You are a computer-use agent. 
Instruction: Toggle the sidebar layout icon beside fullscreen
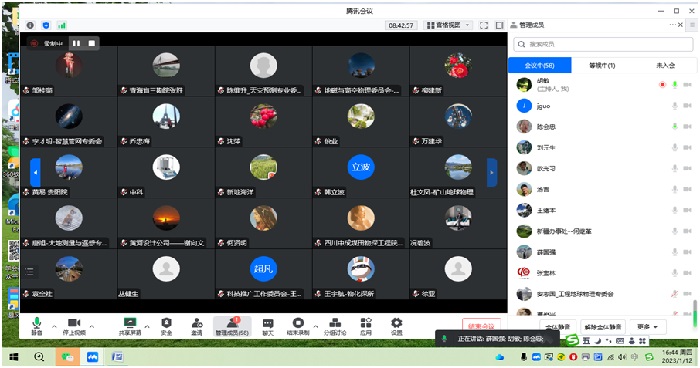pos(500,25)
